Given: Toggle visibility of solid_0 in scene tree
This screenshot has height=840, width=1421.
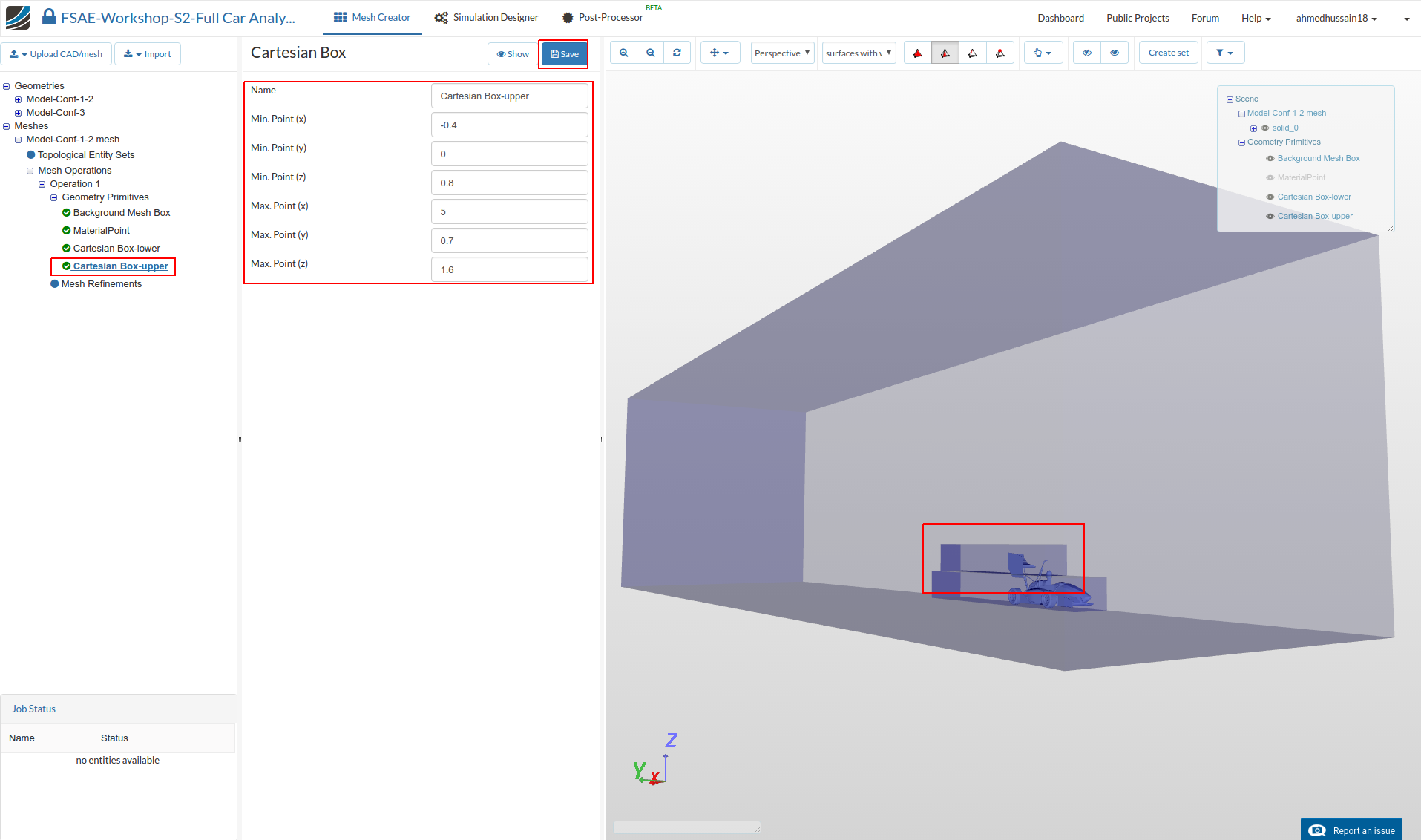Looking at the screenshot, I should pyautogui.click(x=1265, y=128).
